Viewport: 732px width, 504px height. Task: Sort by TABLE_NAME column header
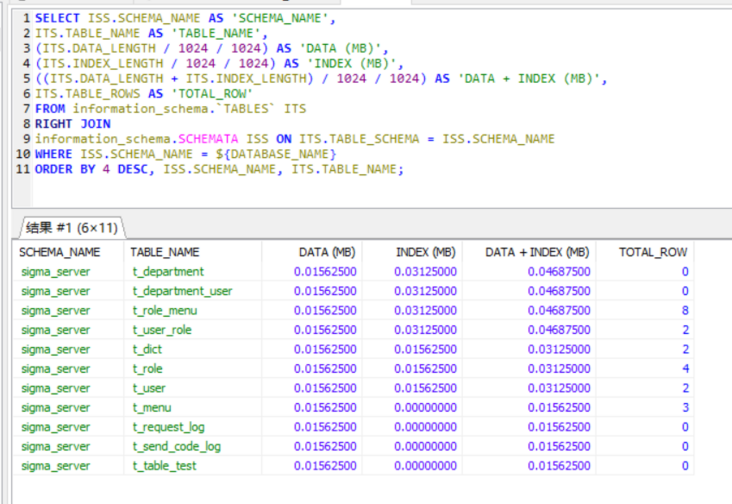click(x=165, y=252)
